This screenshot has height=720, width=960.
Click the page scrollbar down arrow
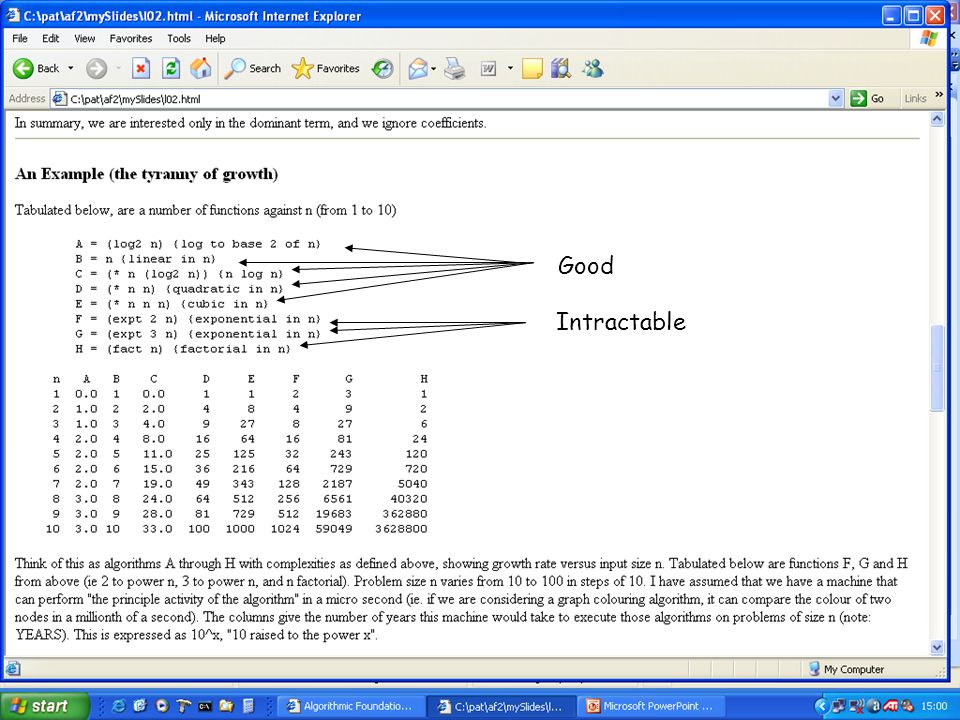937,647
